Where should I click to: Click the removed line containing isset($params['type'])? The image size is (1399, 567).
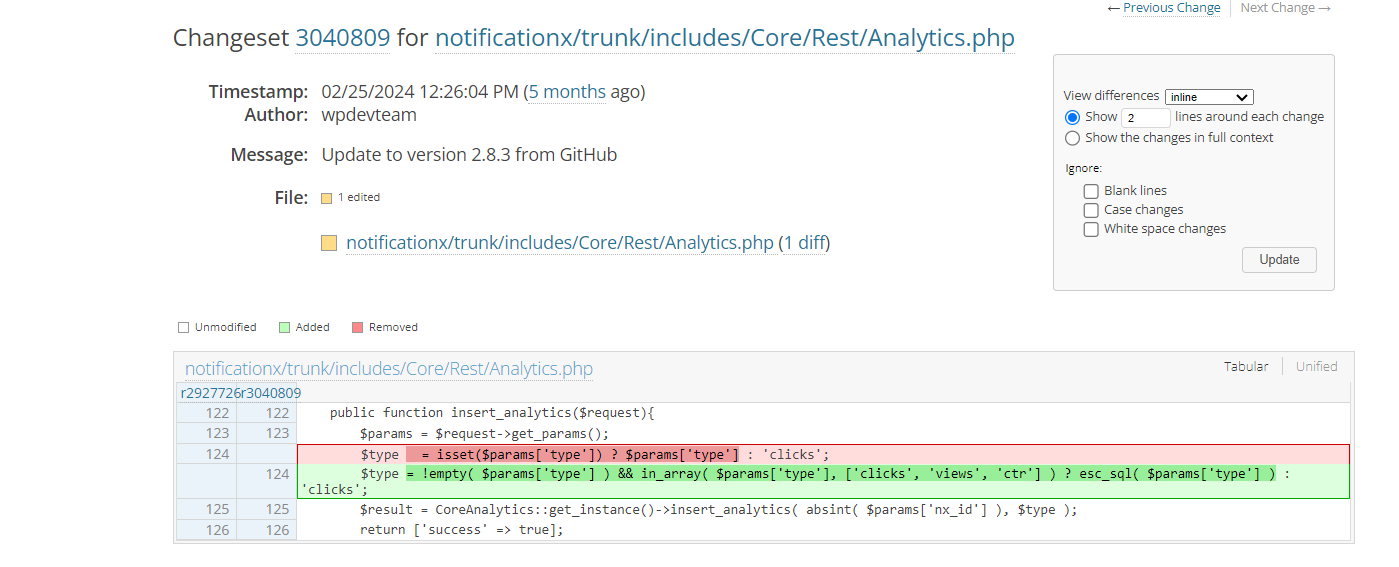pyautogui.click(x=823, y=454)
